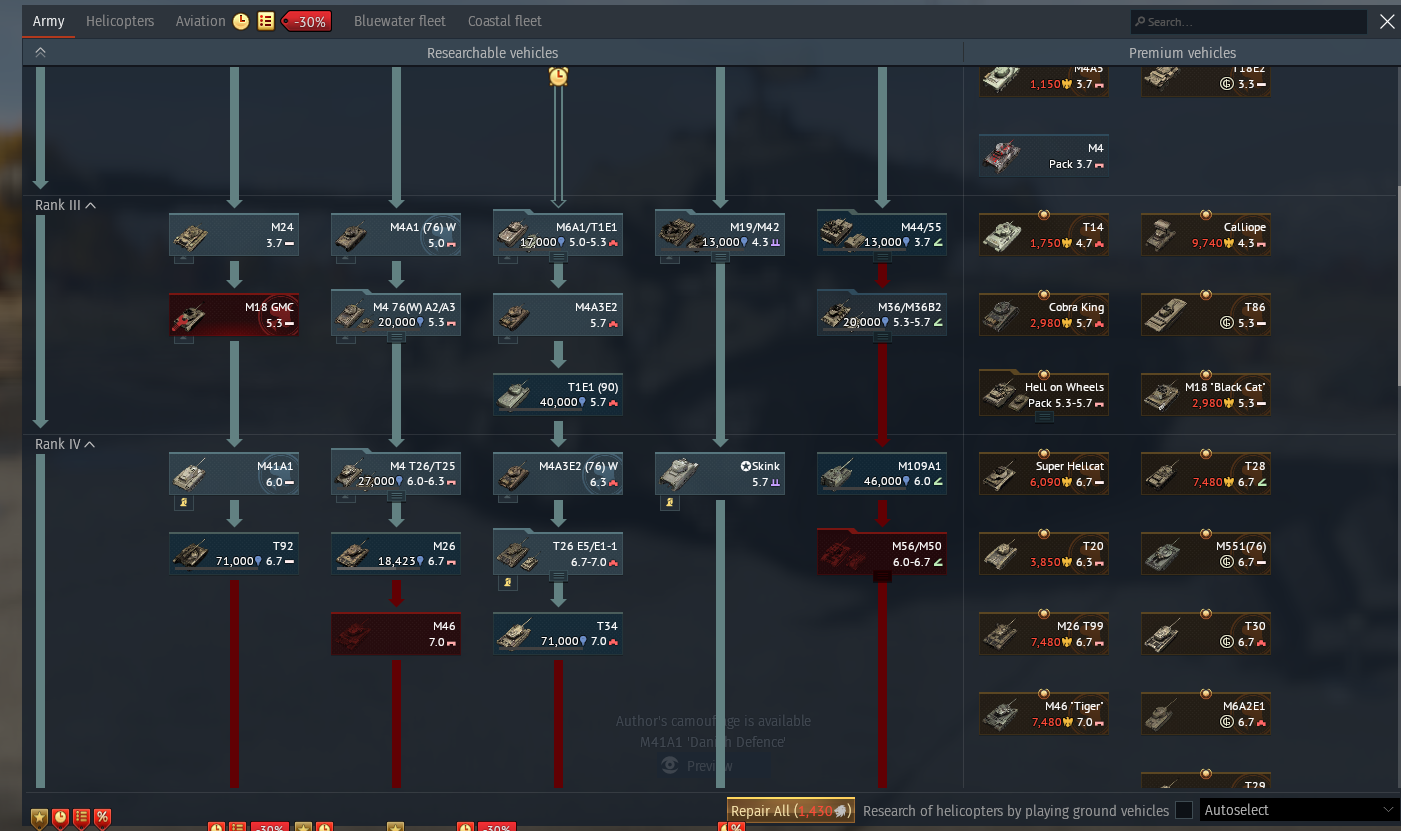This screenshot has width=1401, height=831.
Task: Select the M18 GMC vehicle card
Action: [234, 314]
